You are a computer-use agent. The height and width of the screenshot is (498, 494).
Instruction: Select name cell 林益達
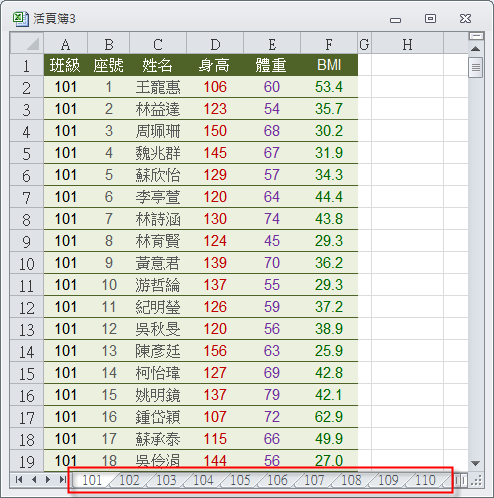[158, 109]
